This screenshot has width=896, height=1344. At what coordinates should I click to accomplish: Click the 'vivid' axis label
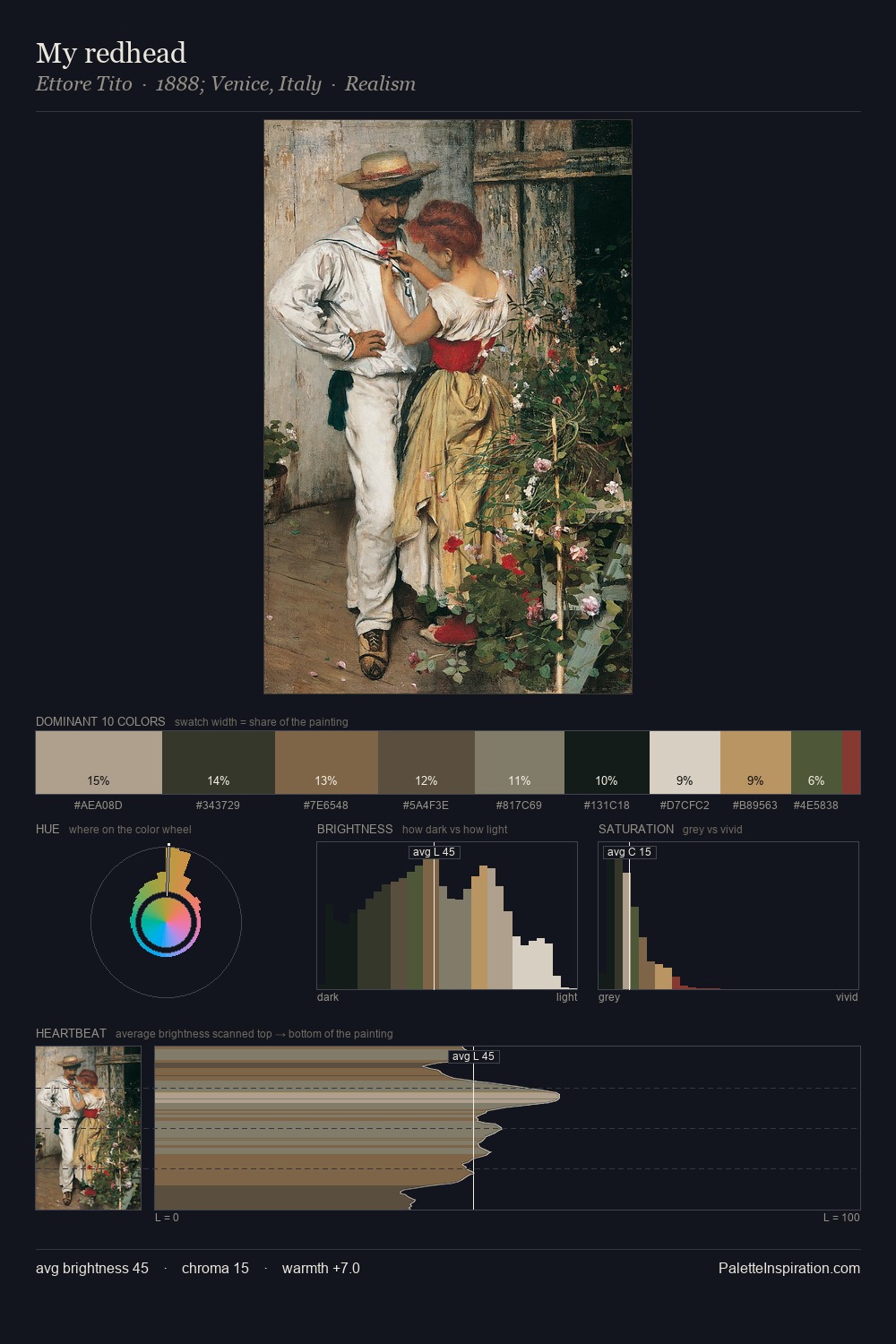(x=847, y=997)
